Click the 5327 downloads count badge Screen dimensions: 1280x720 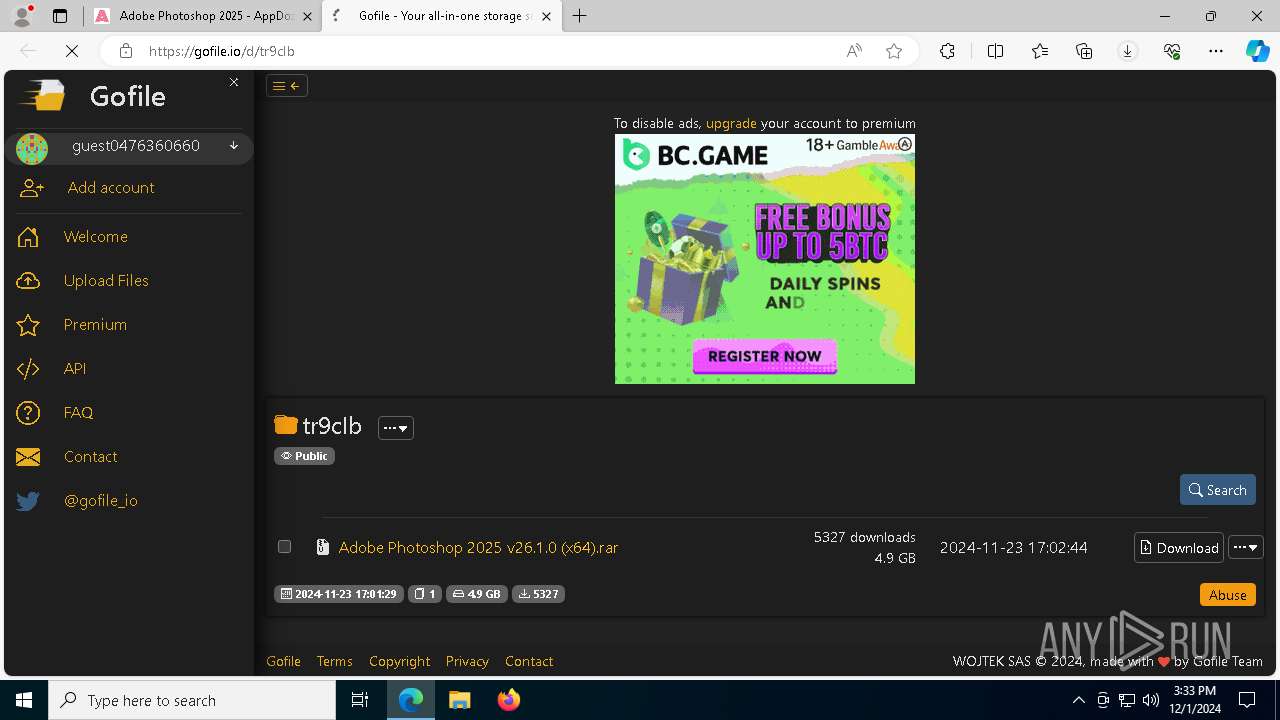[x=538, y=594]
